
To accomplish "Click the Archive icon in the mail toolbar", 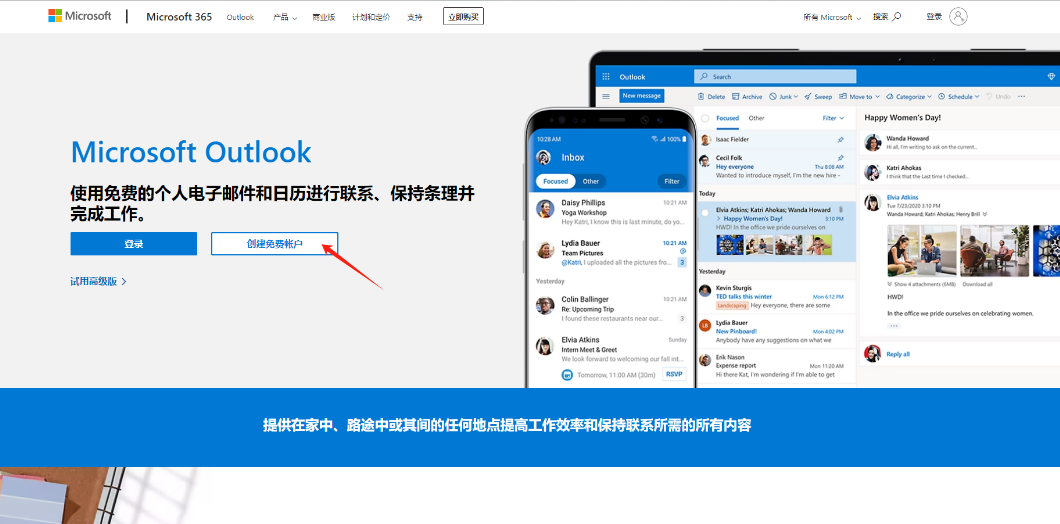I will point(736,97).
